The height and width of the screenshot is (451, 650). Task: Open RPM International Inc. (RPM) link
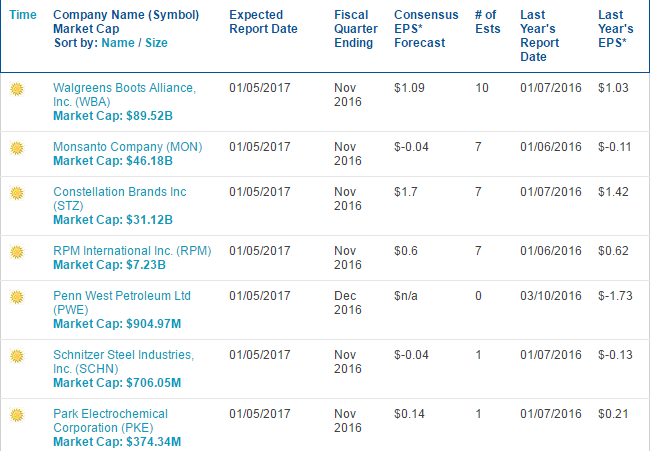pyautogui.click(x=132, y=251)
